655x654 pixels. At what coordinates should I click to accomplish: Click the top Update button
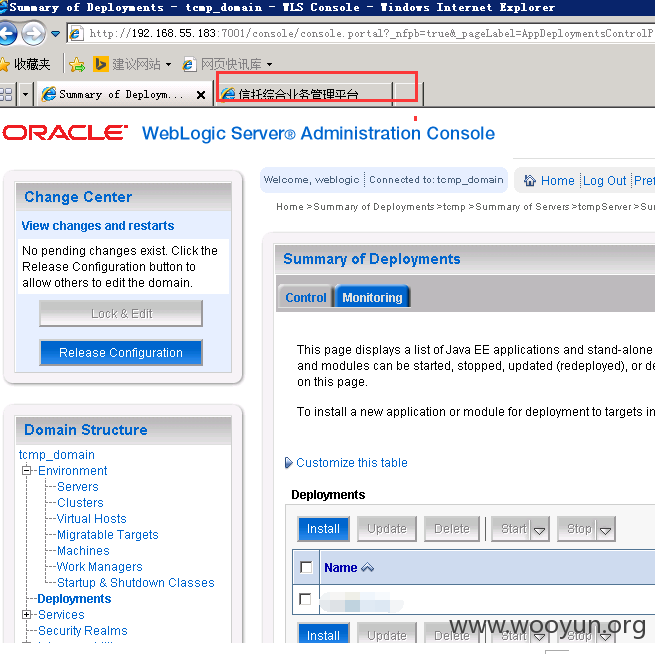[387, 529]
